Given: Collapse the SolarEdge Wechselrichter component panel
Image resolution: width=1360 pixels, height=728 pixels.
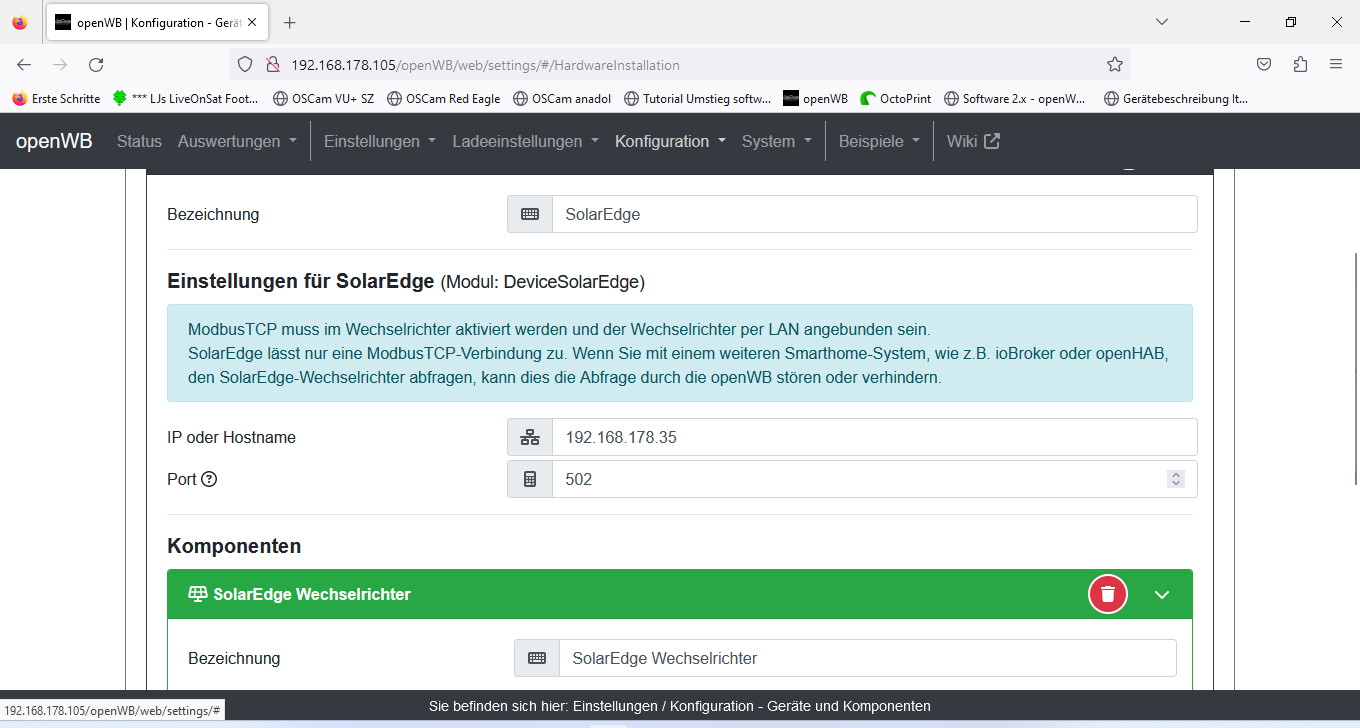Looking at the screenshot, I should [x=1162, y=594].
